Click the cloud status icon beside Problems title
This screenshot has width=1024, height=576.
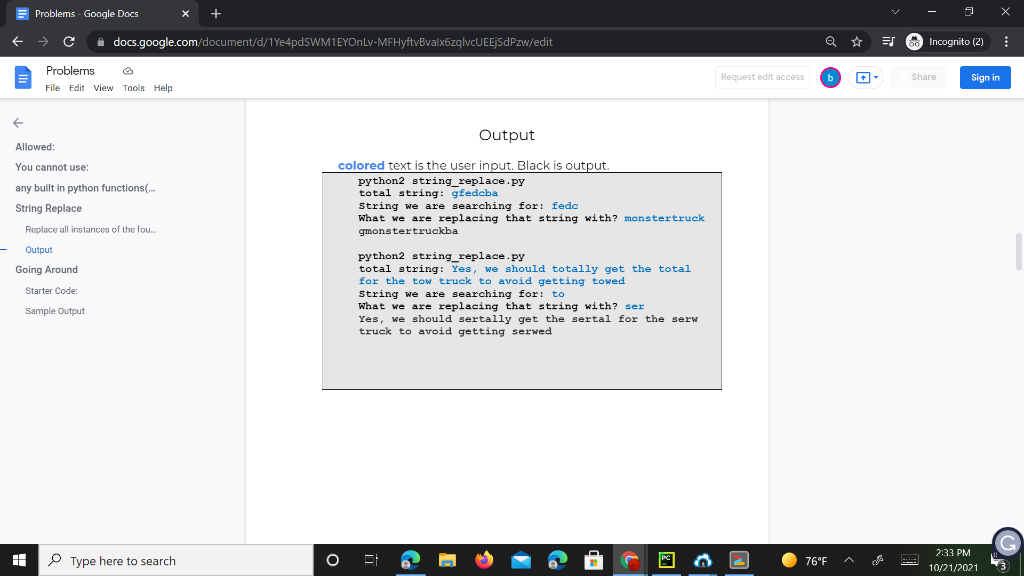coord(126,70)
